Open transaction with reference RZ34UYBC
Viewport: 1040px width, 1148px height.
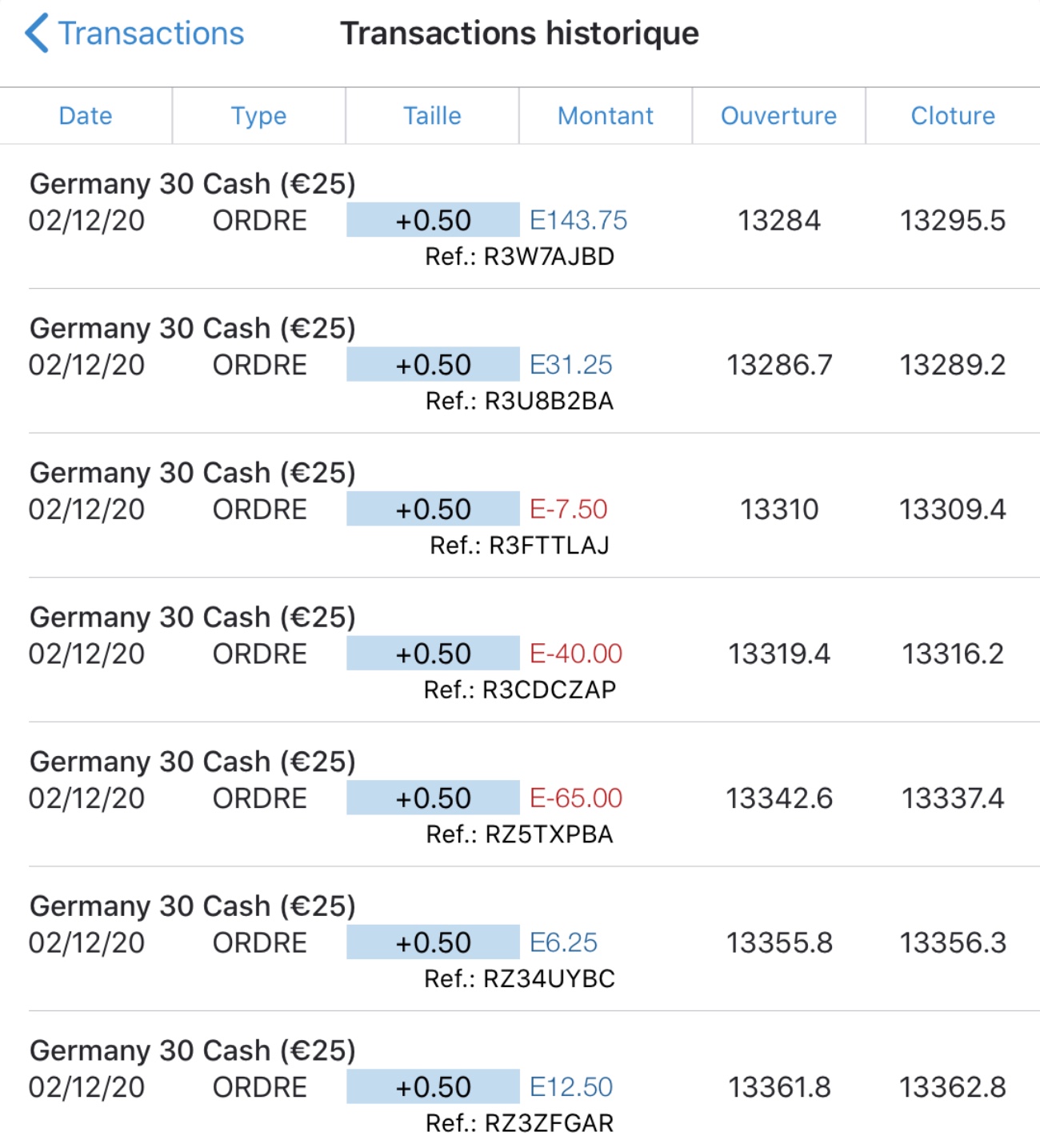[520, 978]
